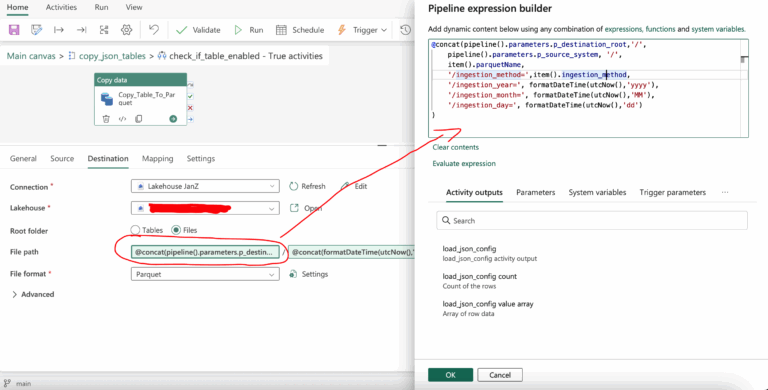Screen dimensions: 768x390
Task: Click the Run pipeline button
Action: pos(248,30)
